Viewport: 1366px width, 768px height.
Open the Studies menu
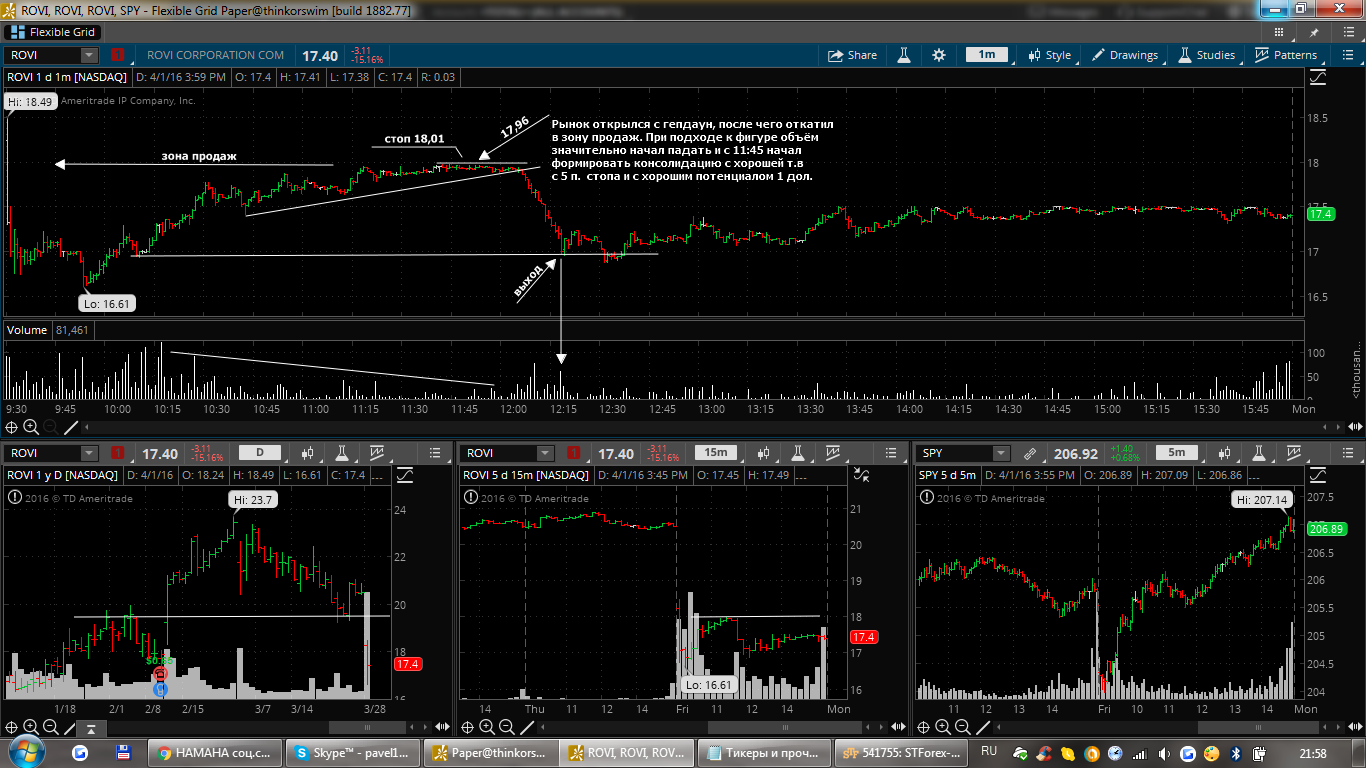pos(1206,55)
